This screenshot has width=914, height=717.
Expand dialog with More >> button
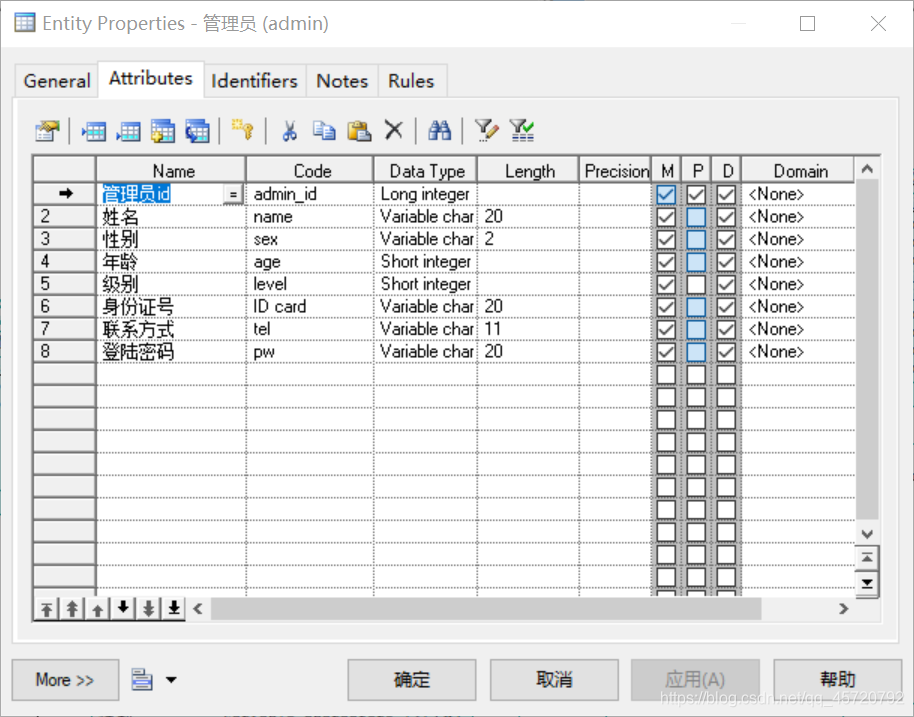[x=65, y=680]
